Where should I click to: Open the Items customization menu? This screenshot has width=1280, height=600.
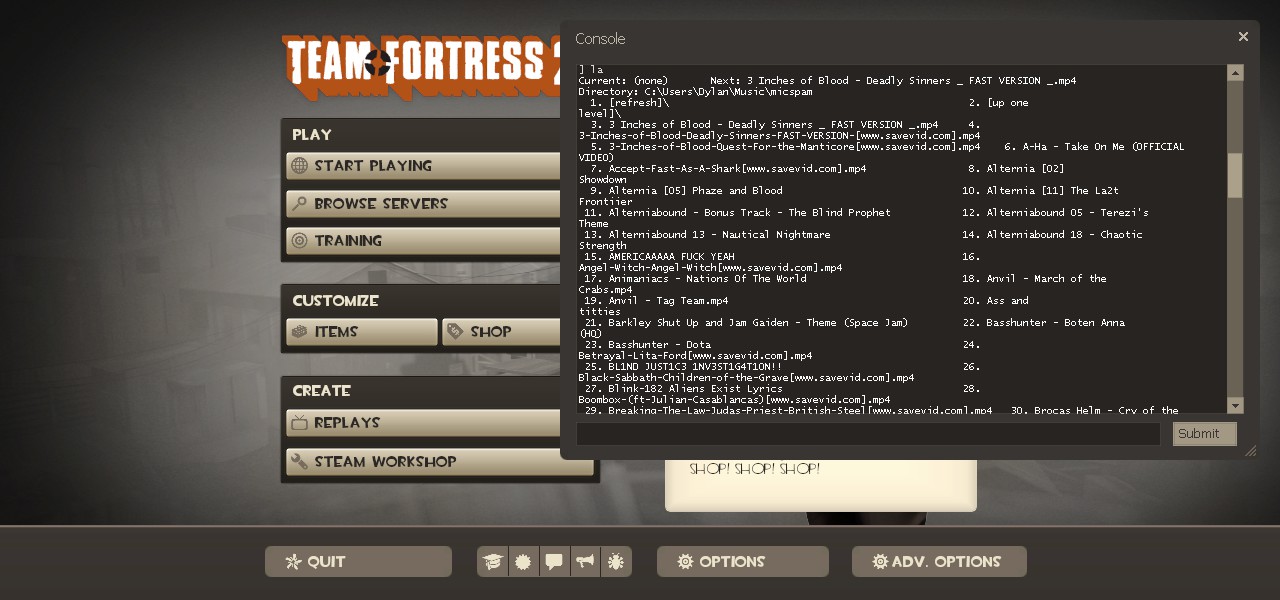click(x=362, y=332)
